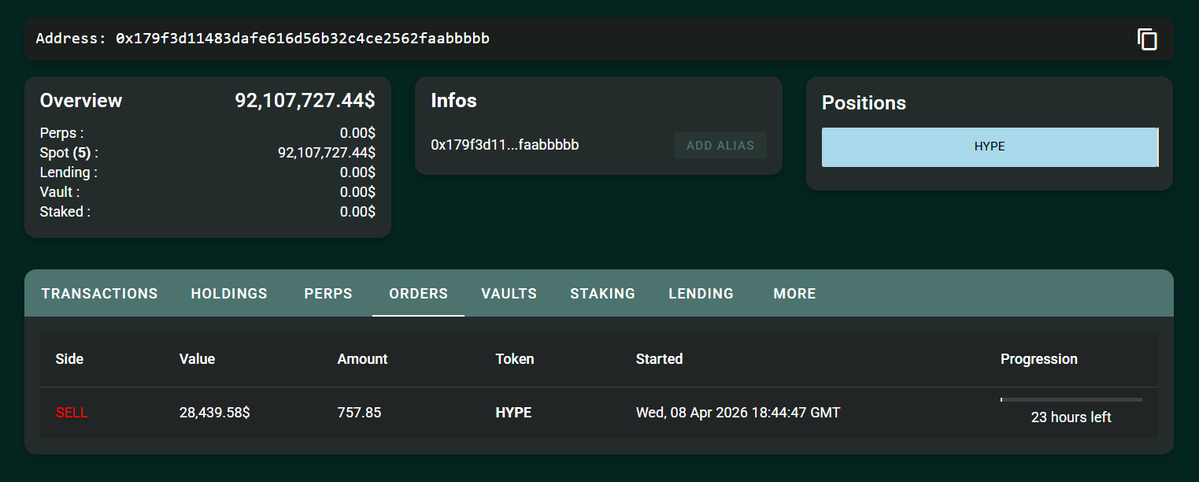Click the Value column header
Image resolution: width=1199 pixels, height=482 pixels.
point(197,359)
